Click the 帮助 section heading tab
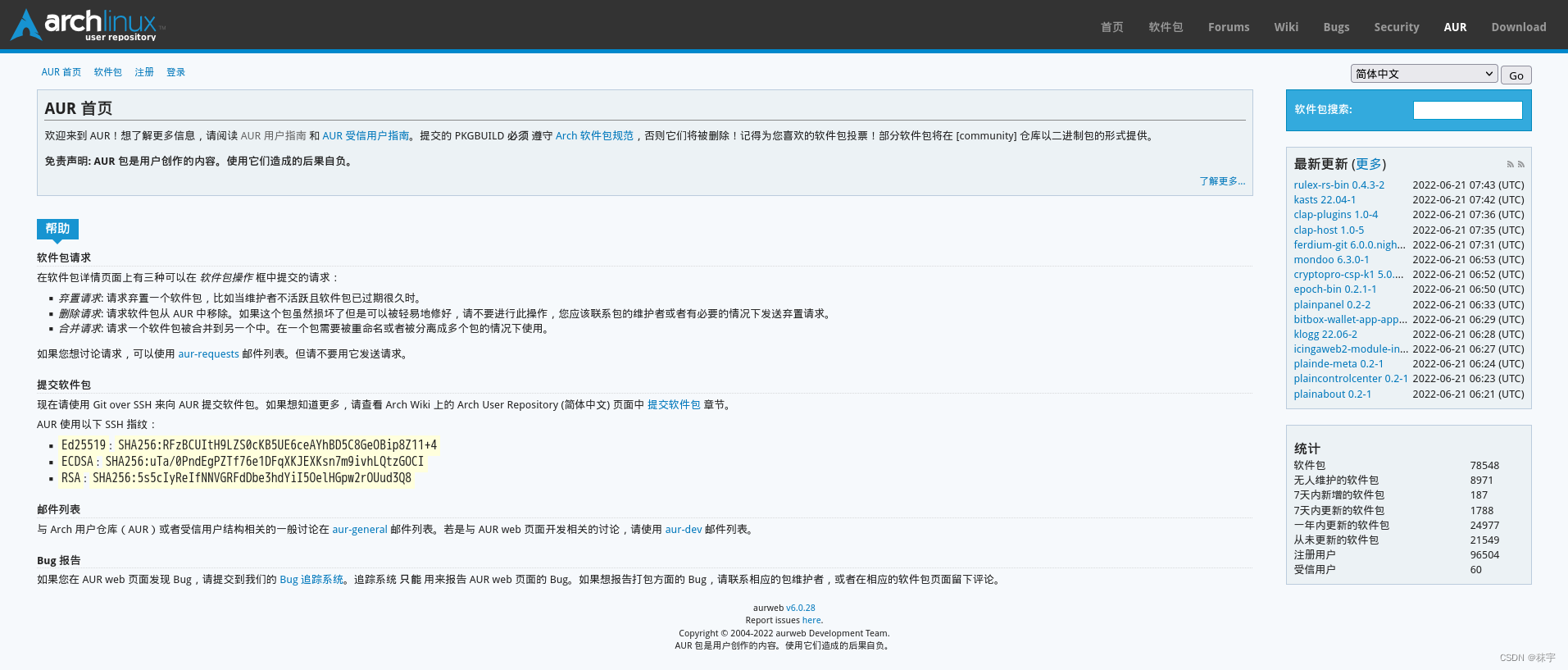 pos(57,229)
